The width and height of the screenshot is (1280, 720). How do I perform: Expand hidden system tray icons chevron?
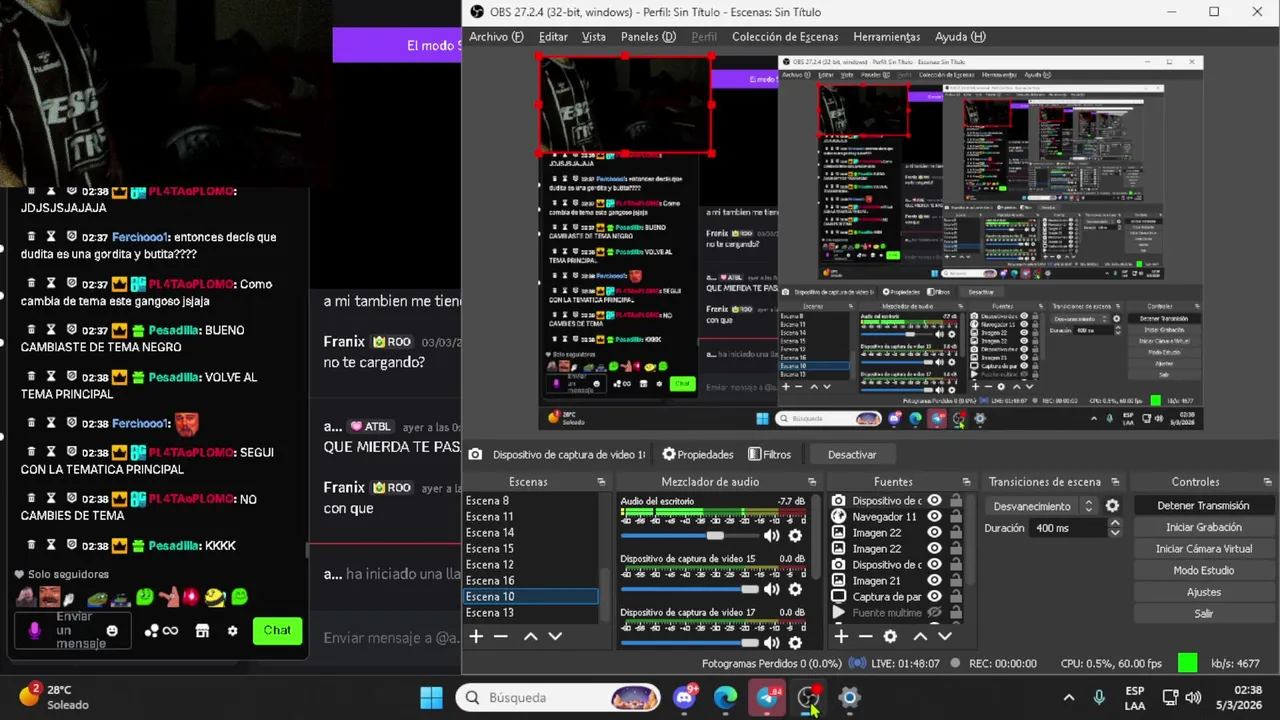[1069, 697]
